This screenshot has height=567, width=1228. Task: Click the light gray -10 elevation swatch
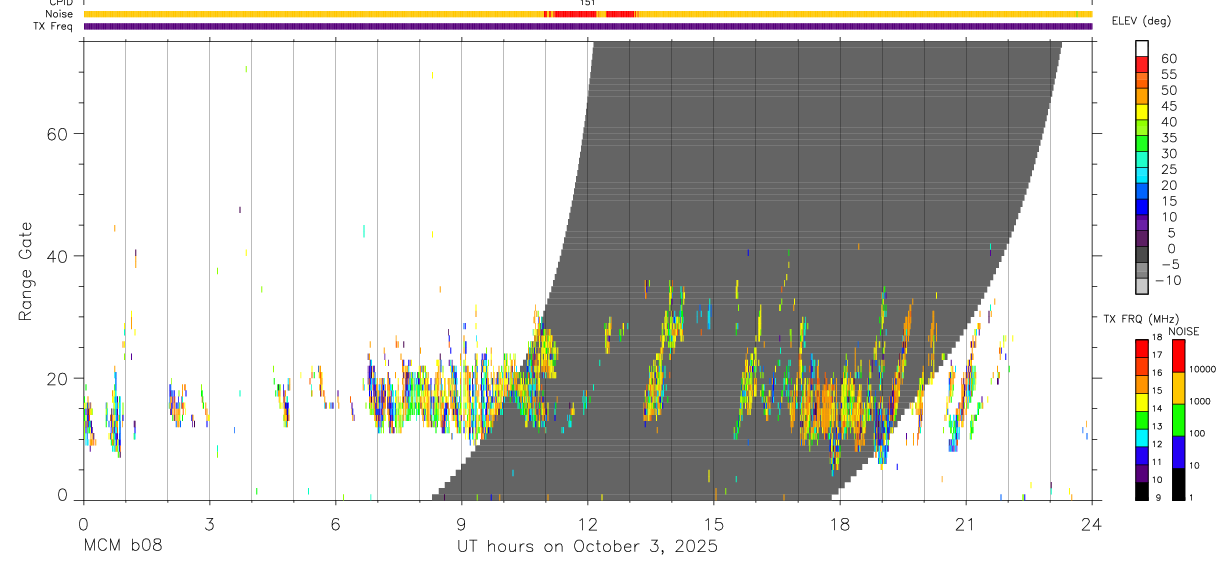pos(1143,286)
